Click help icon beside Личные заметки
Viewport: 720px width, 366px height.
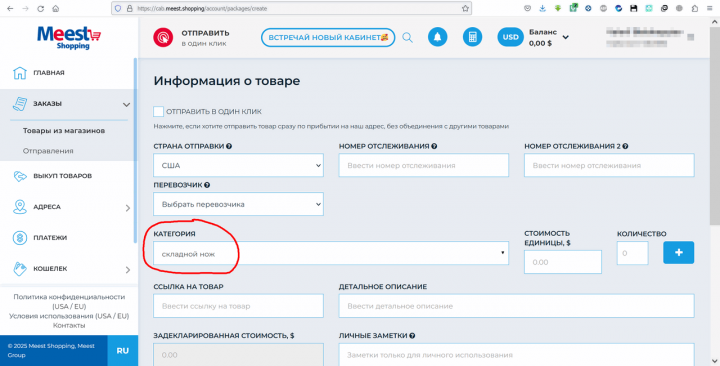412,336
